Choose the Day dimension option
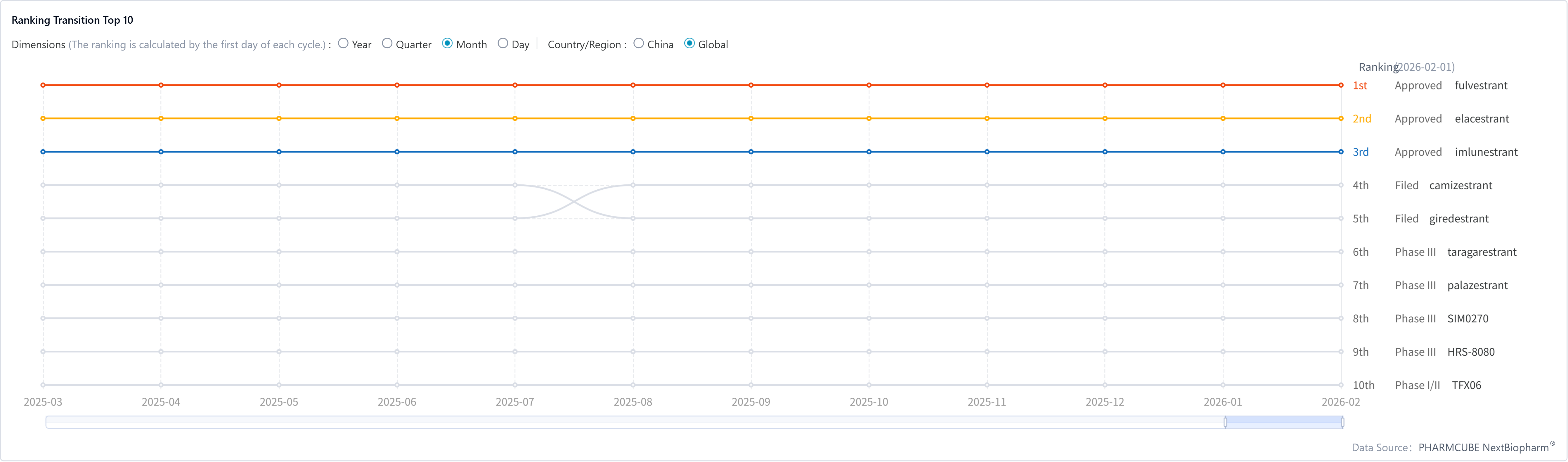1568x462 pixels. pyautogui.click(x=503, y=44)
